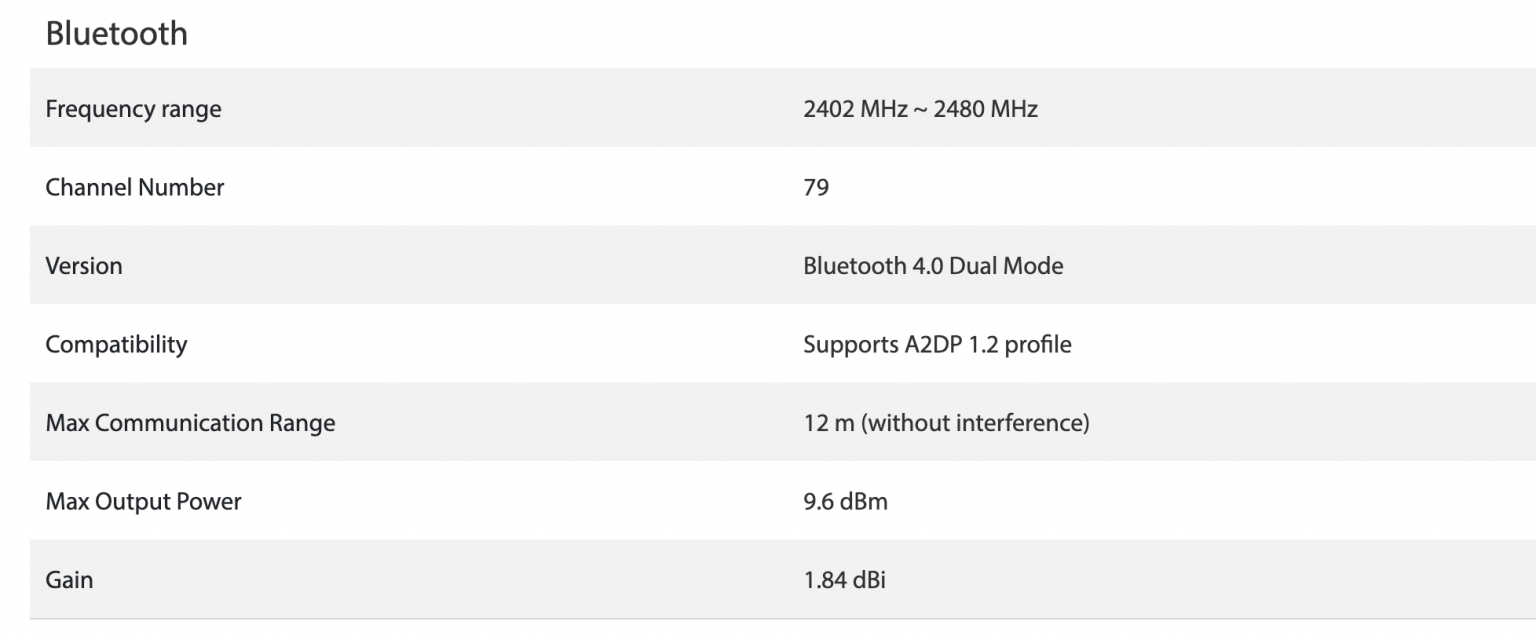This screenshot has height=636, width=1536.
Task: Click the channel value 79
Action: 816,187
